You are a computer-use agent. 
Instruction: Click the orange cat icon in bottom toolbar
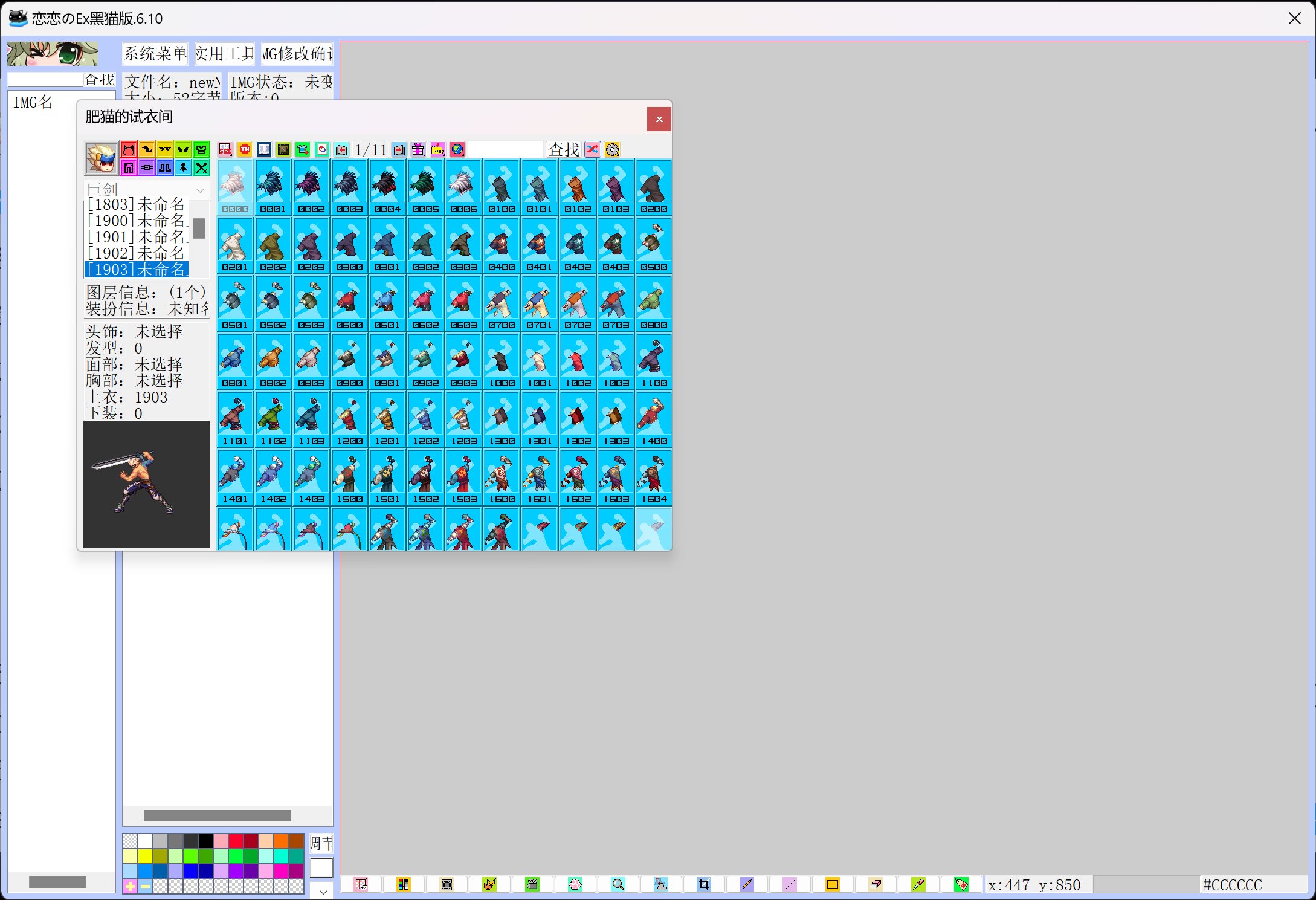489,884
